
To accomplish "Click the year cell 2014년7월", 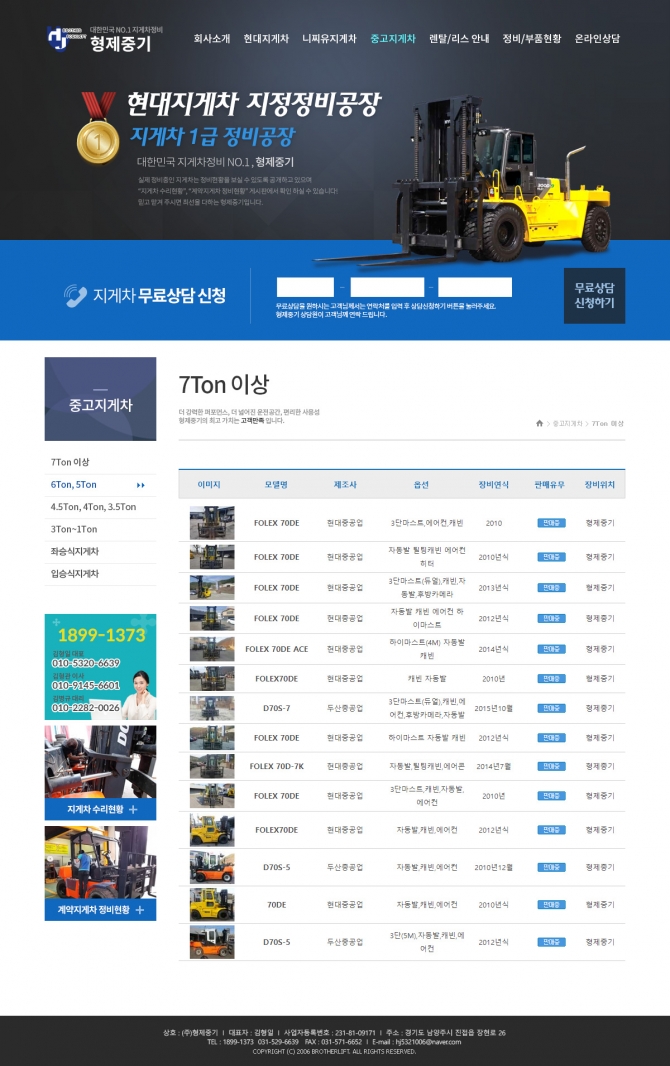I will 493,766.
